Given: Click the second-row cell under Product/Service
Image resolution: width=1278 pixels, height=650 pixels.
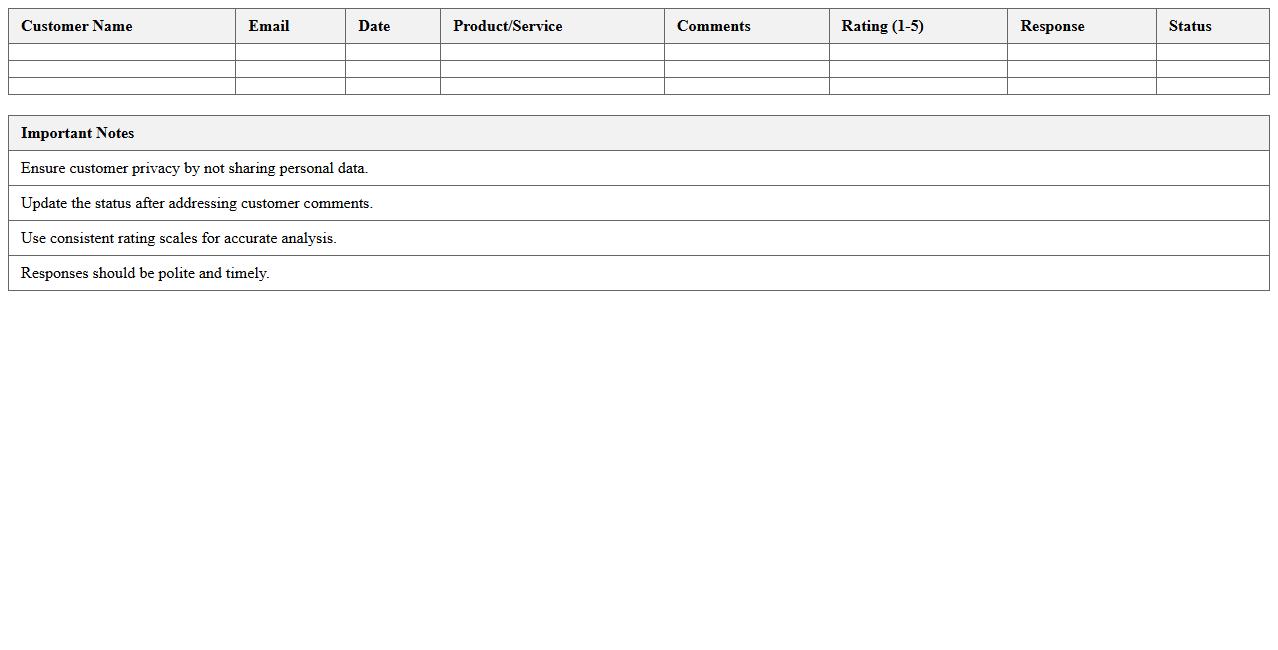Looking at the screenshot, I should 552,69.
